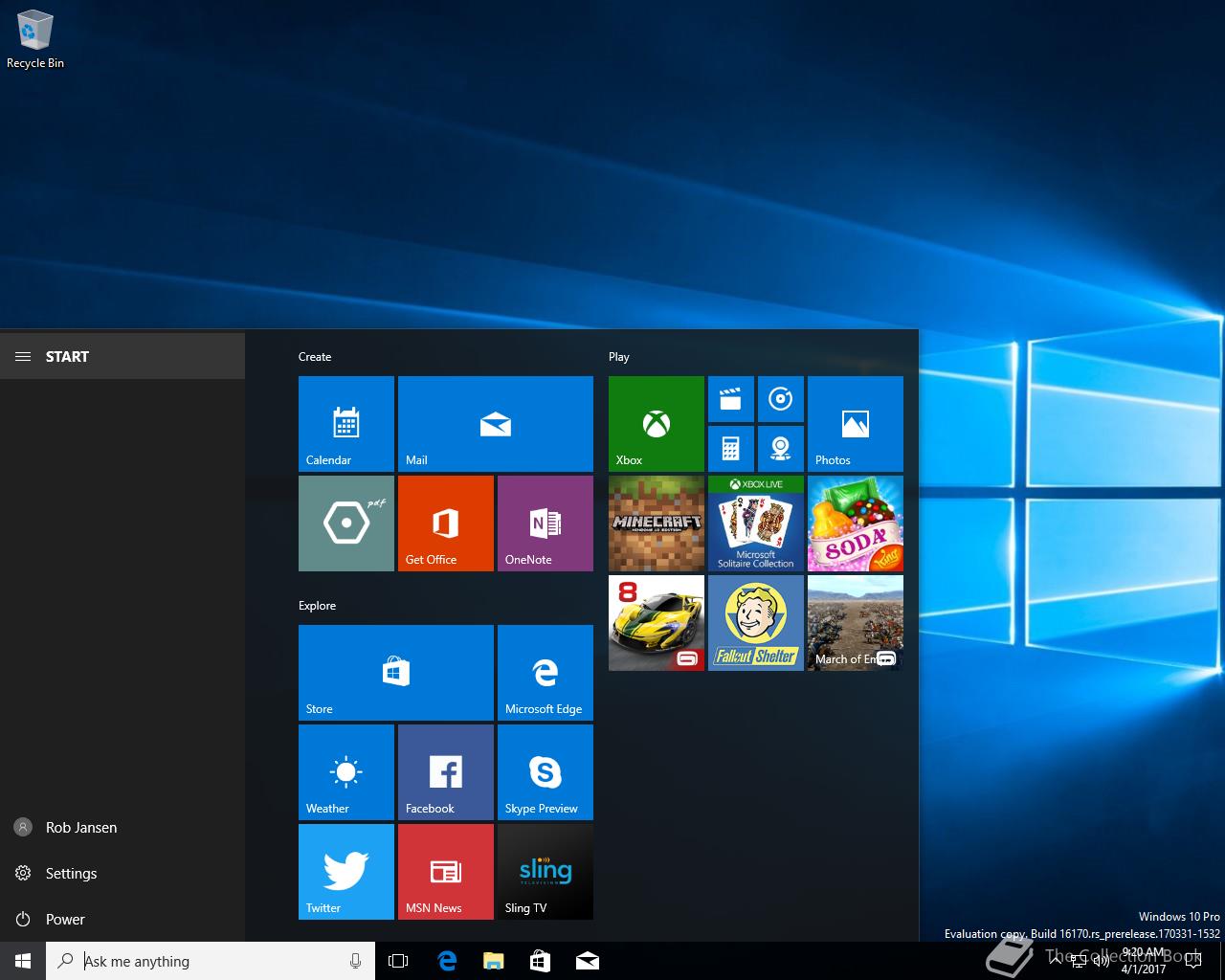Open the Weather tile

[346, 772]
